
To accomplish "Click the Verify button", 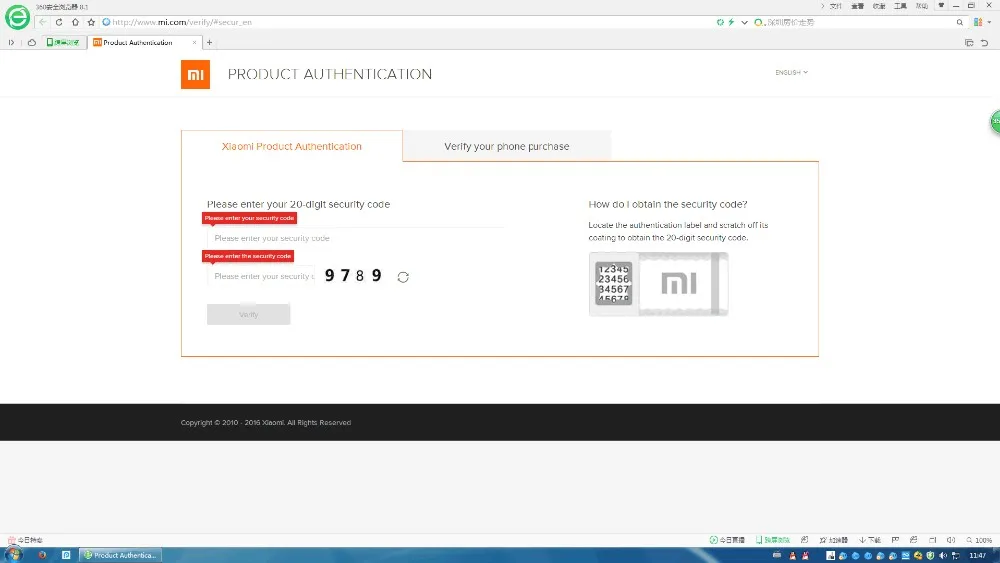I will (249, 314).
